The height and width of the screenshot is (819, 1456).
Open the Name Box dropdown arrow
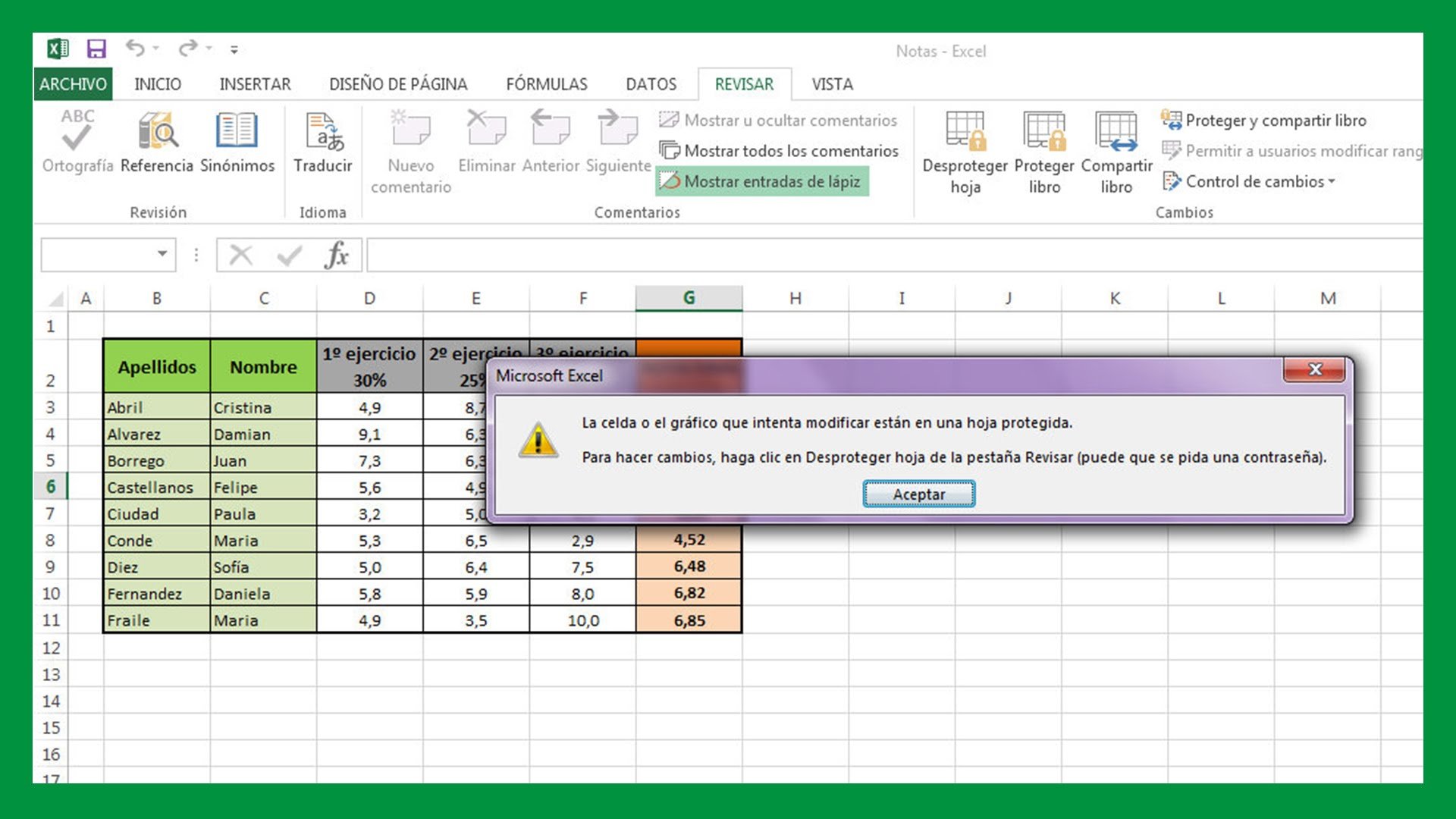click(162, 254)
